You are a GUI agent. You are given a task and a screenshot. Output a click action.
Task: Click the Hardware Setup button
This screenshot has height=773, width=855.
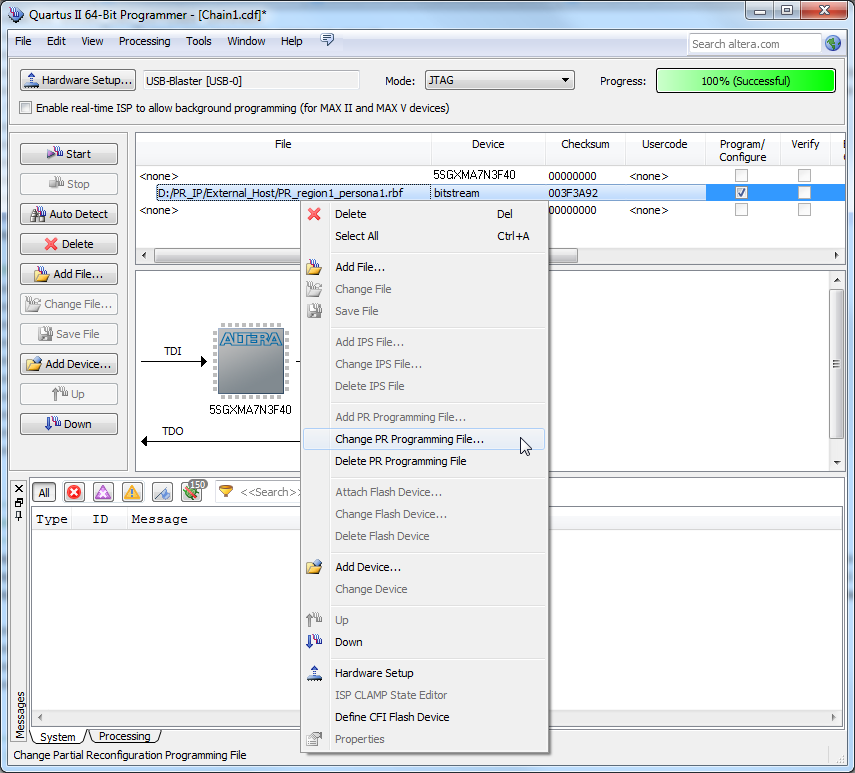click(x=78, y=80)
